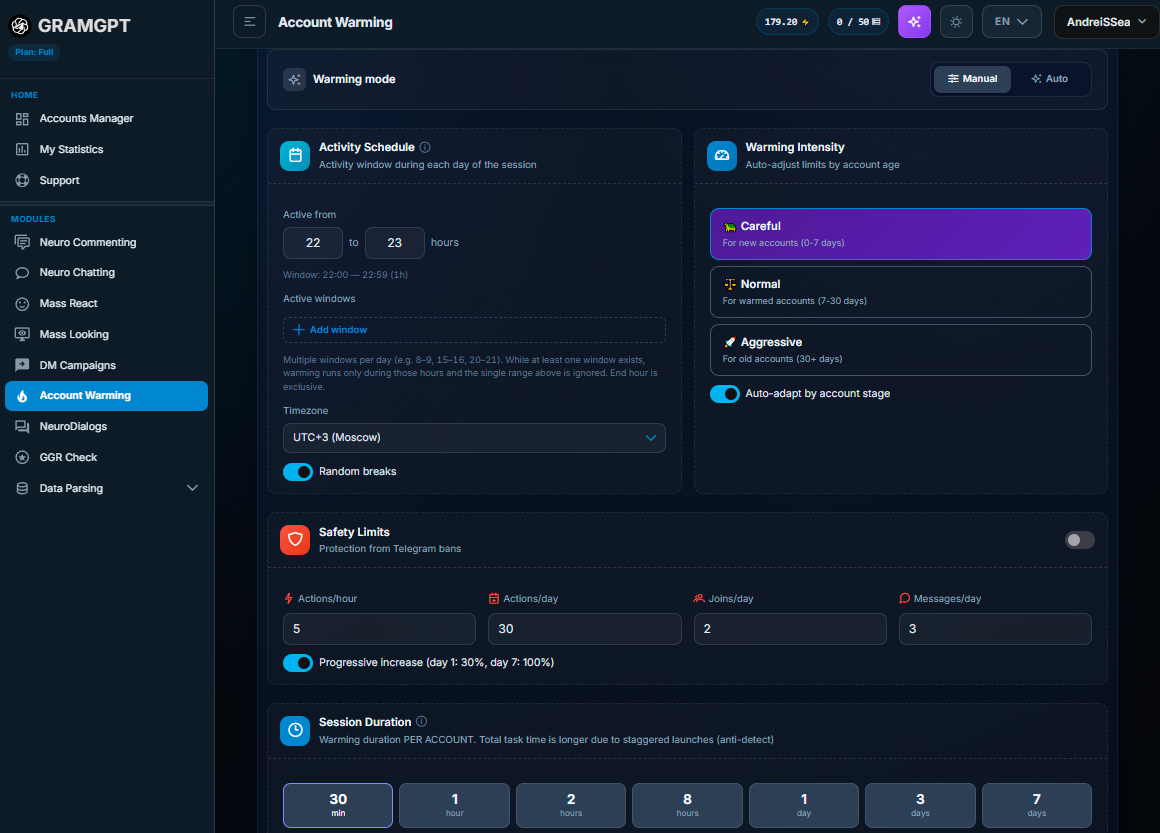1160x833 pixels.
Task: Click the Warming Intensity gauge icon
Action: (722, 155)
